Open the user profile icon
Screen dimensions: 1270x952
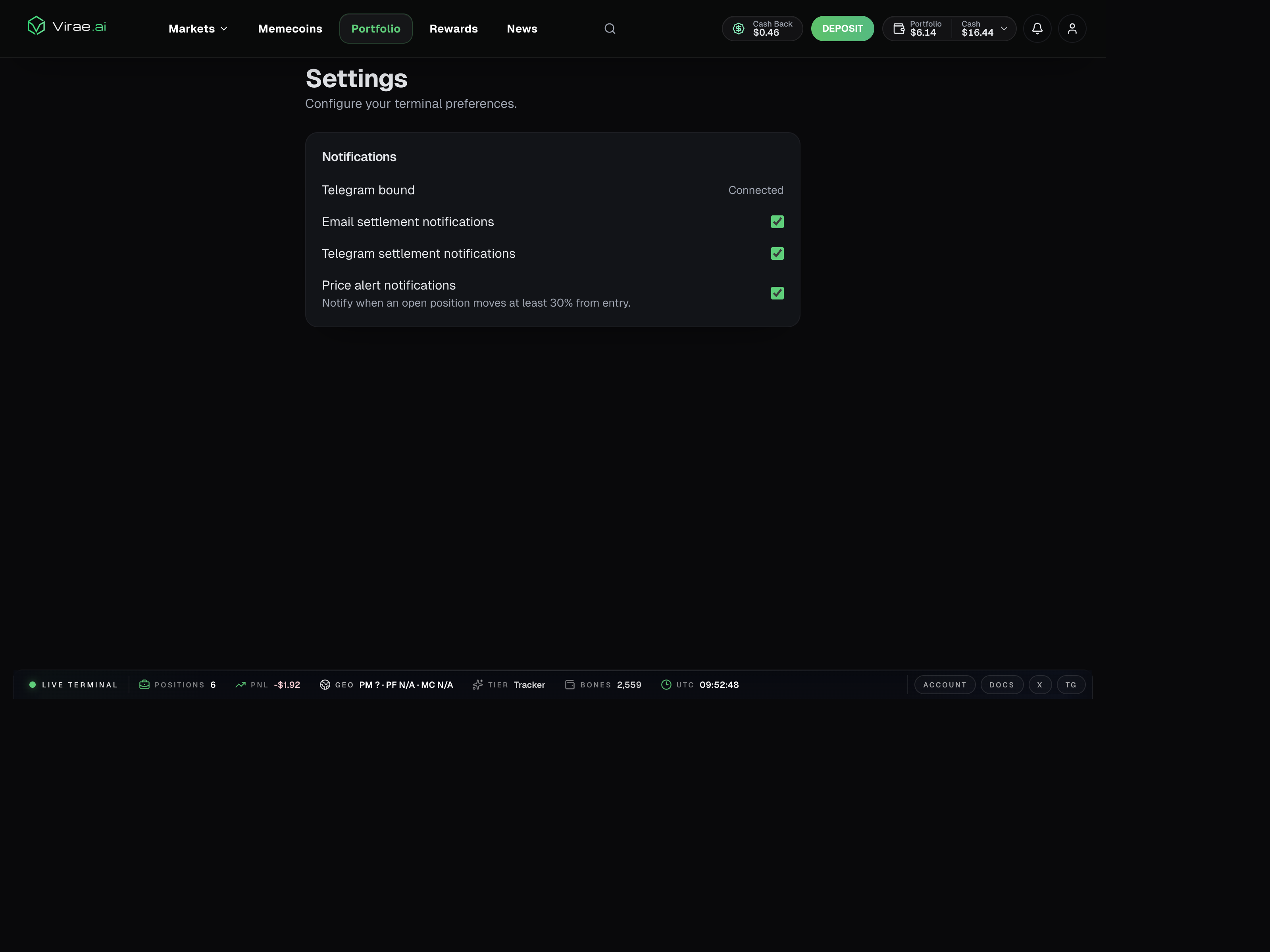[x=1072, y=29]
